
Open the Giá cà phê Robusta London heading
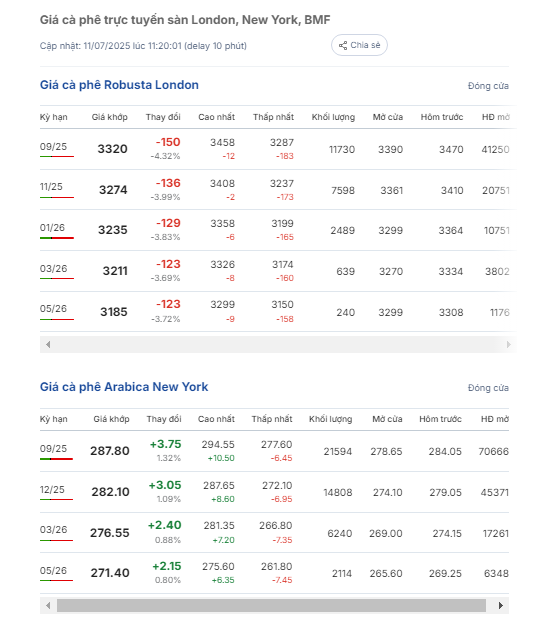point(119,85)
